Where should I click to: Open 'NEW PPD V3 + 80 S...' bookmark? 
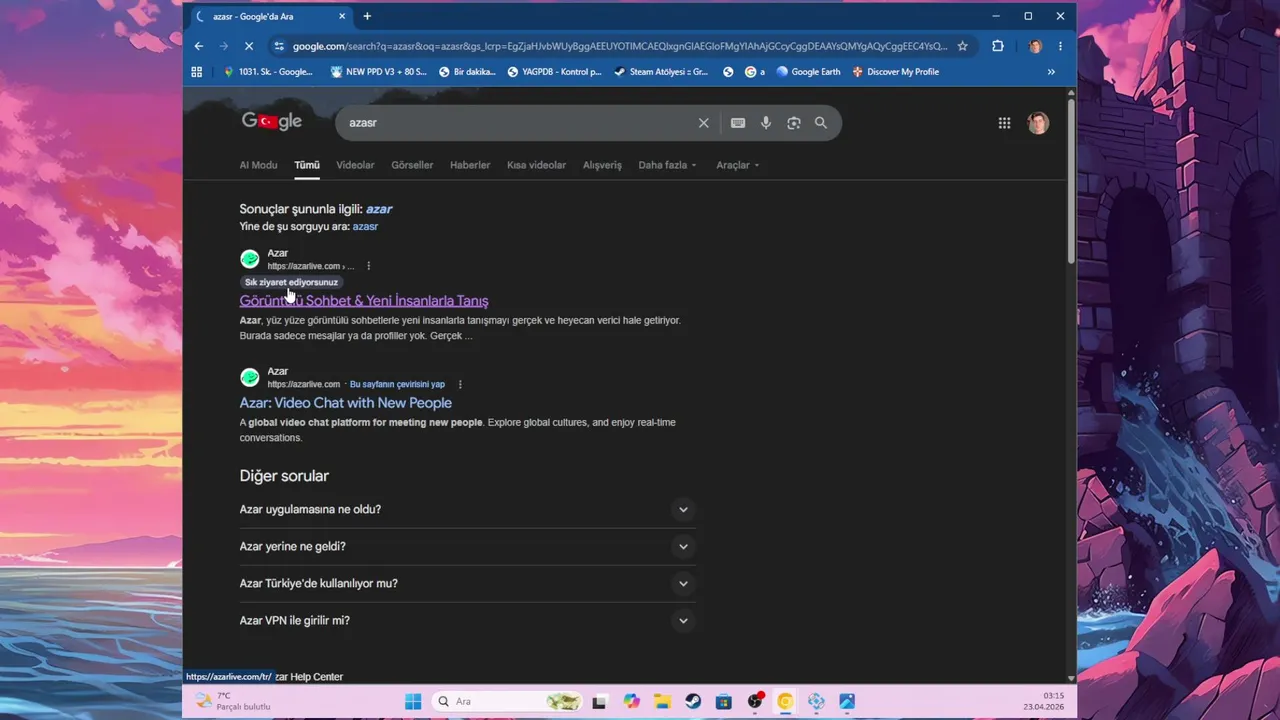377,72
